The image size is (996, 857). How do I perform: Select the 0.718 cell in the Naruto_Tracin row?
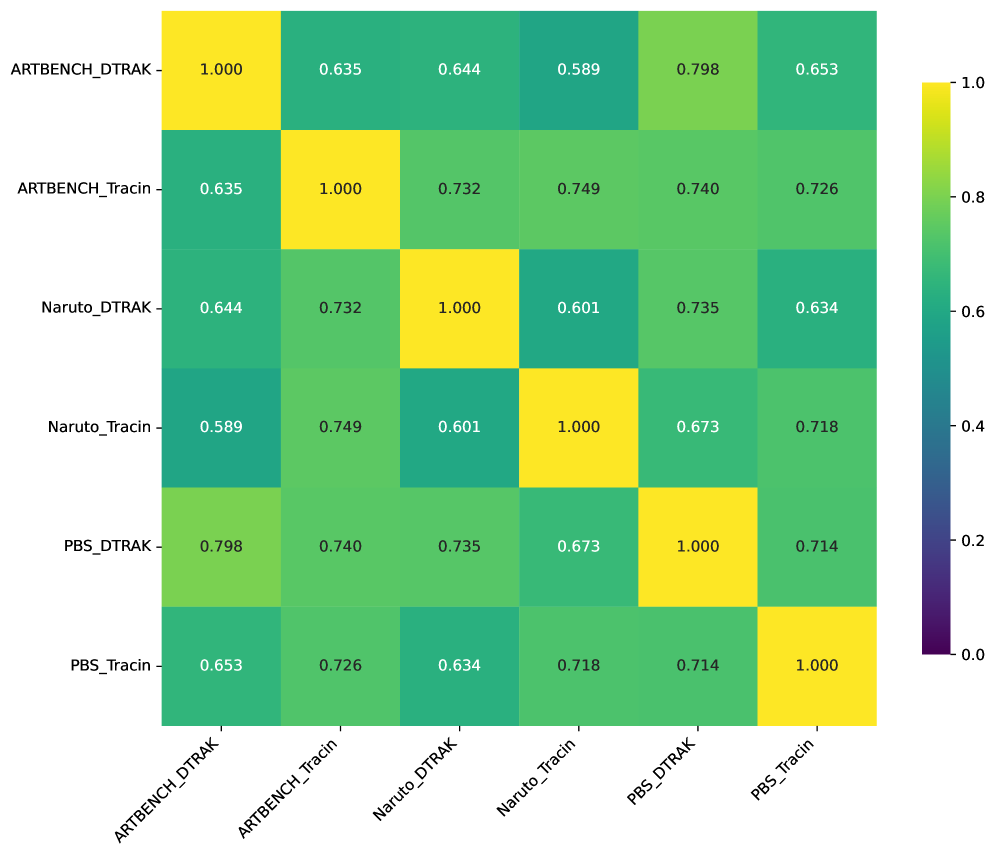[x=817, y=427]
